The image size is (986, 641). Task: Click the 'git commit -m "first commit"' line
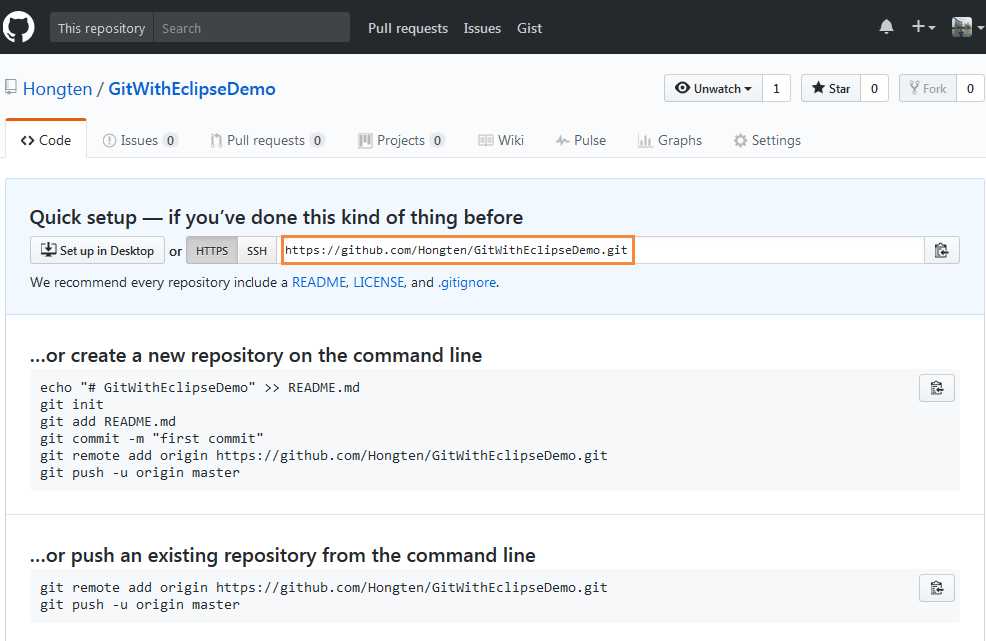coord(152,438)
